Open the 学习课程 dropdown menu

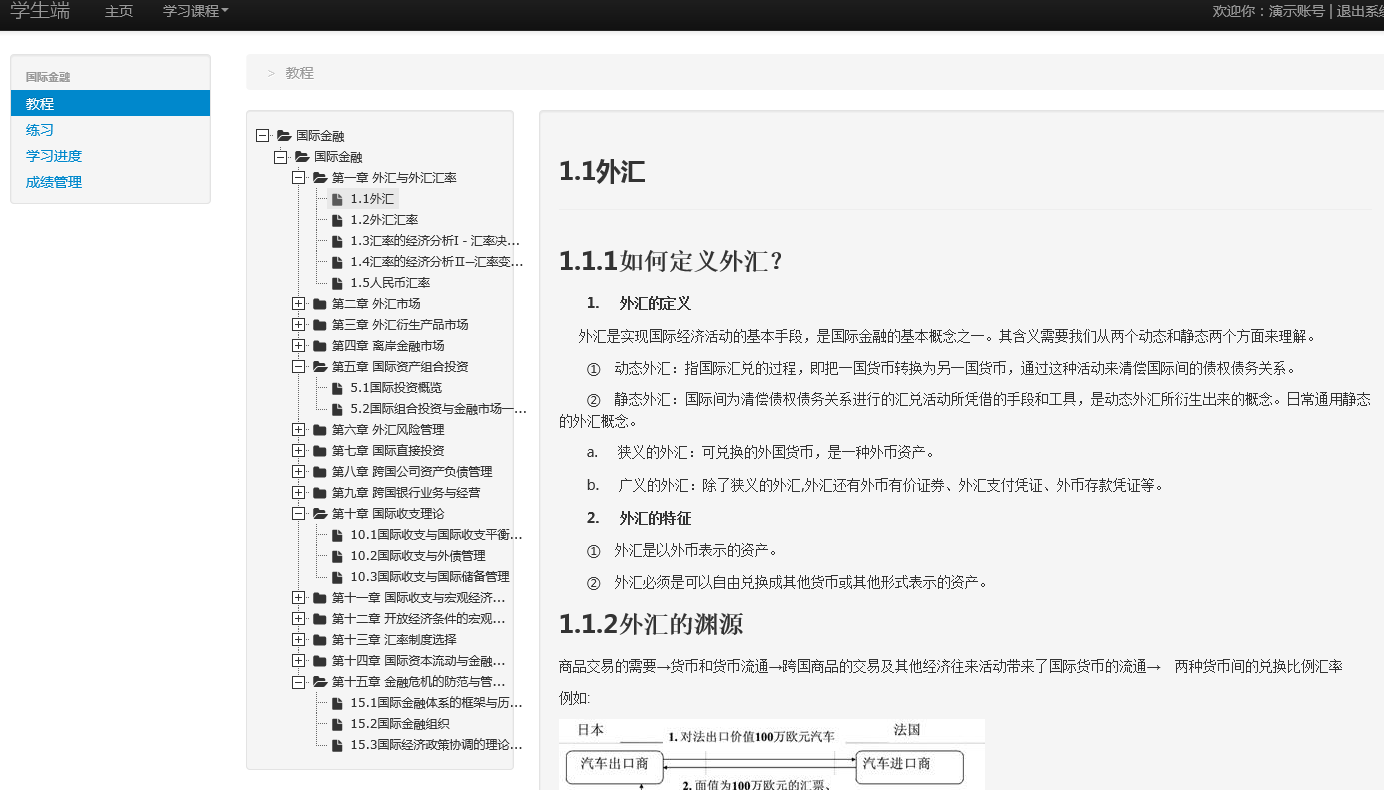pyautogui.click(x=195, y=11)
